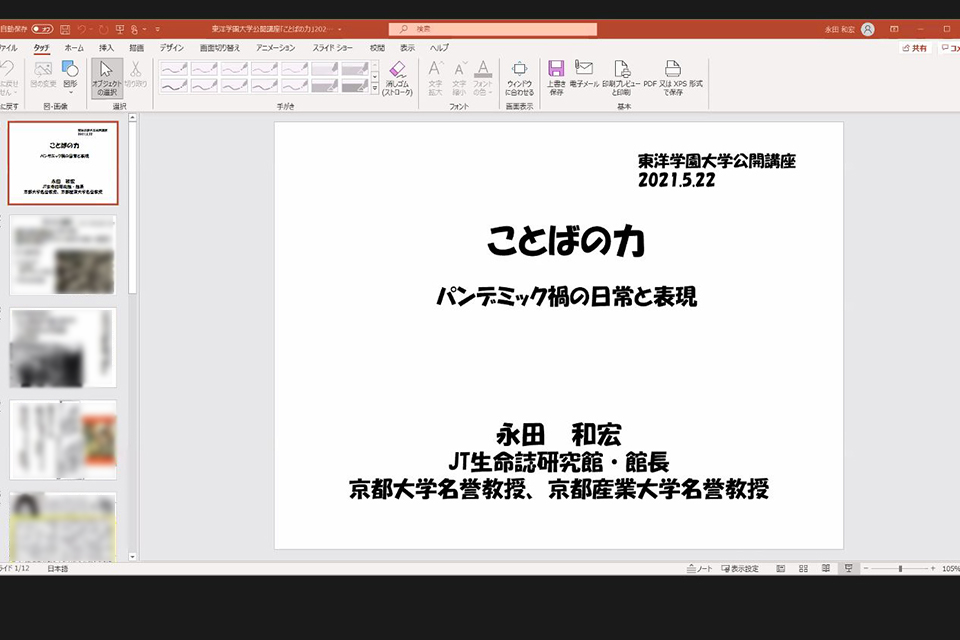
Task: Switch to the ホーム tab
Action: click(74, 48)
